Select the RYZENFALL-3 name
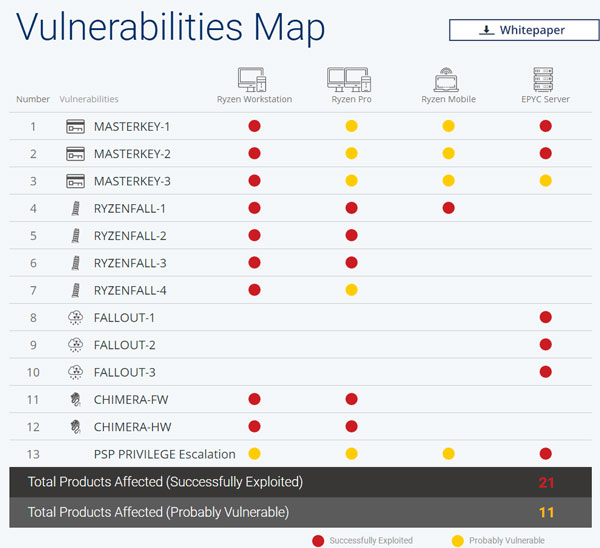The width and height of the screenshot is (600, 548). (x=130, y=263)
